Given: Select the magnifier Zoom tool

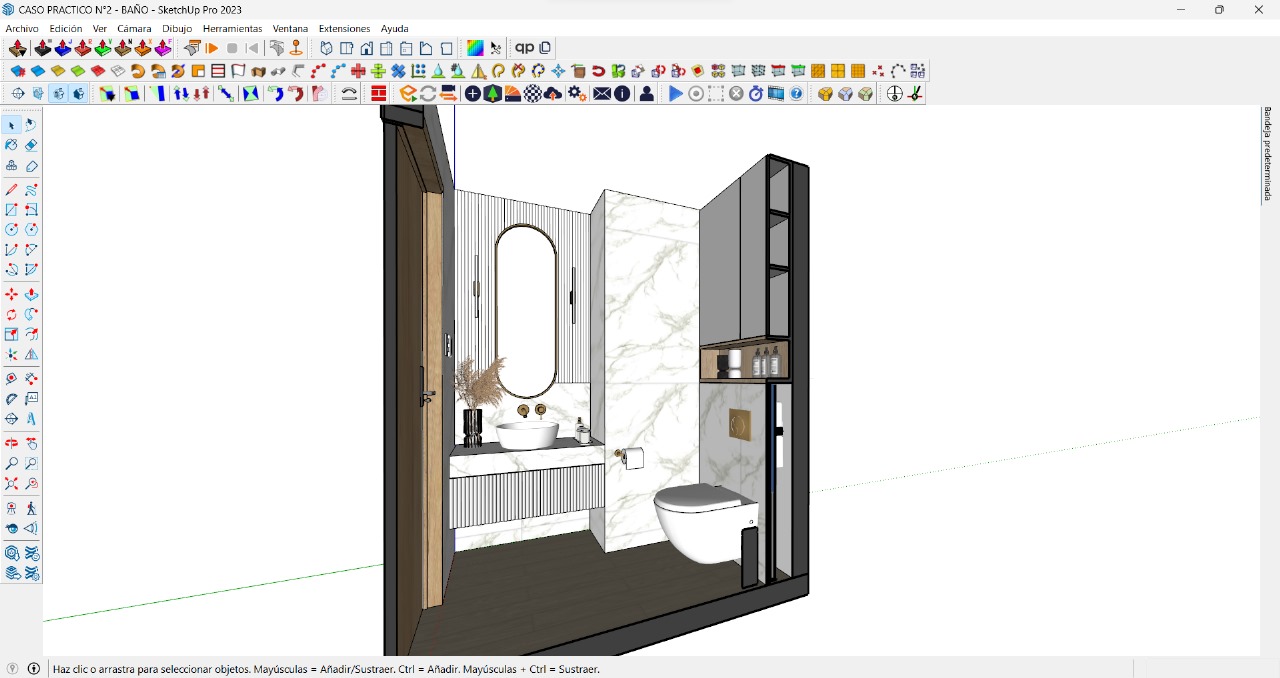Looking at the screenshot, I should coord(11,464).
